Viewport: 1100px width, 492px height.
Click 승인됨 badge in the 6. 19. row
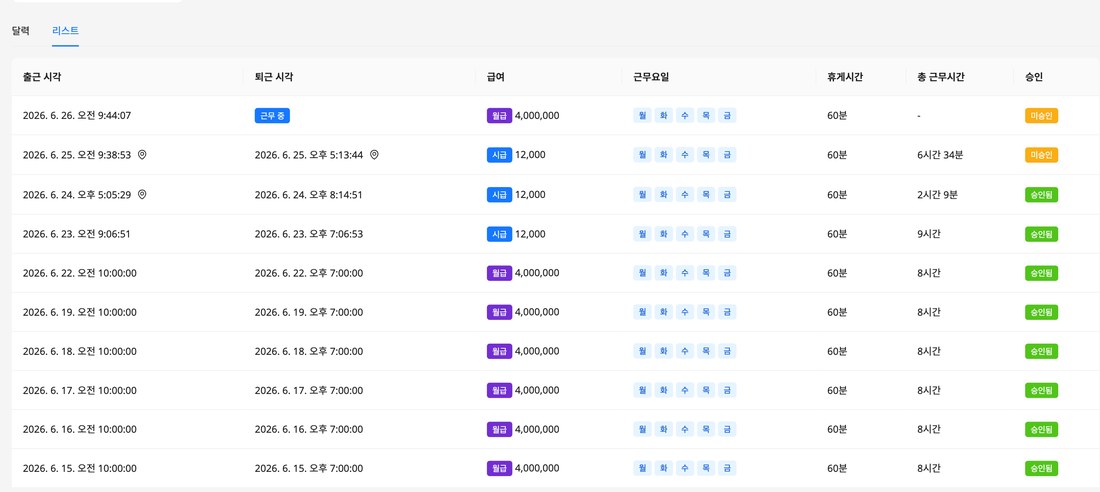(x=1041, y=312)
